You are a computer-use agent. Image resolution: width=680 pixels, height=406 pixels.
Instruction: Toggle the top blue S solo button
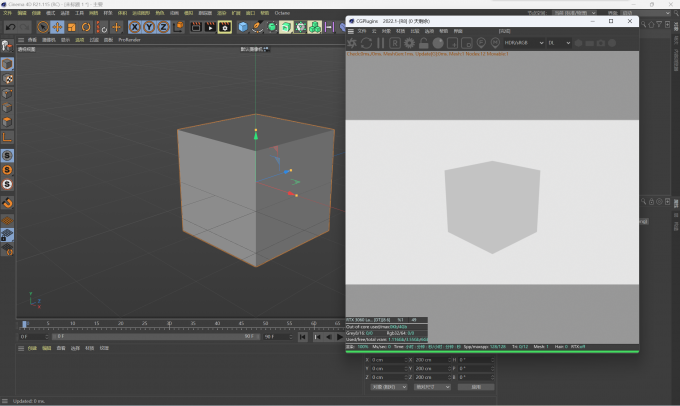[x=7, y=155]
